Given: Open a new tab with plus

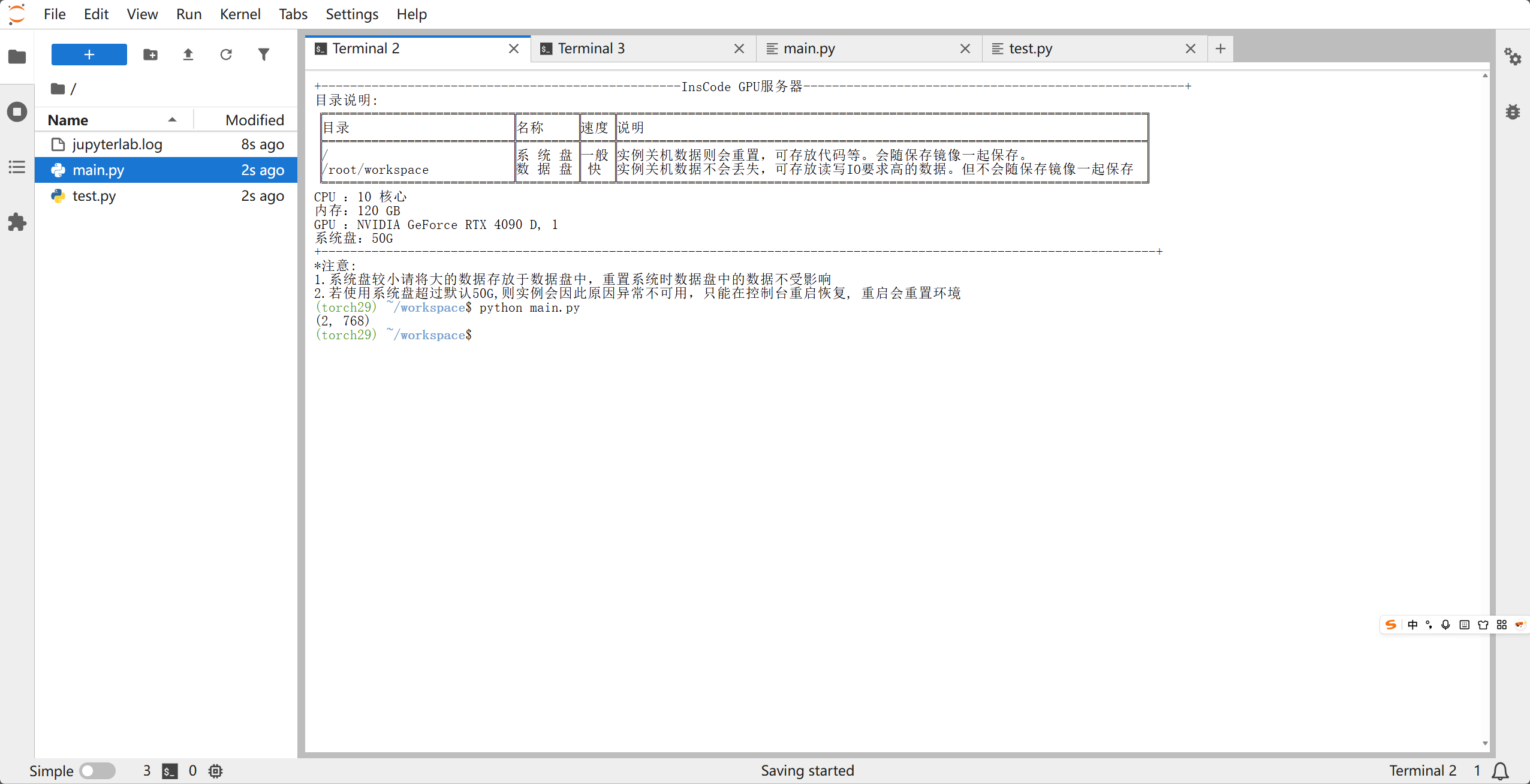Looking at the screenshot, I should pyautogui.click(x=1220, y=49).
